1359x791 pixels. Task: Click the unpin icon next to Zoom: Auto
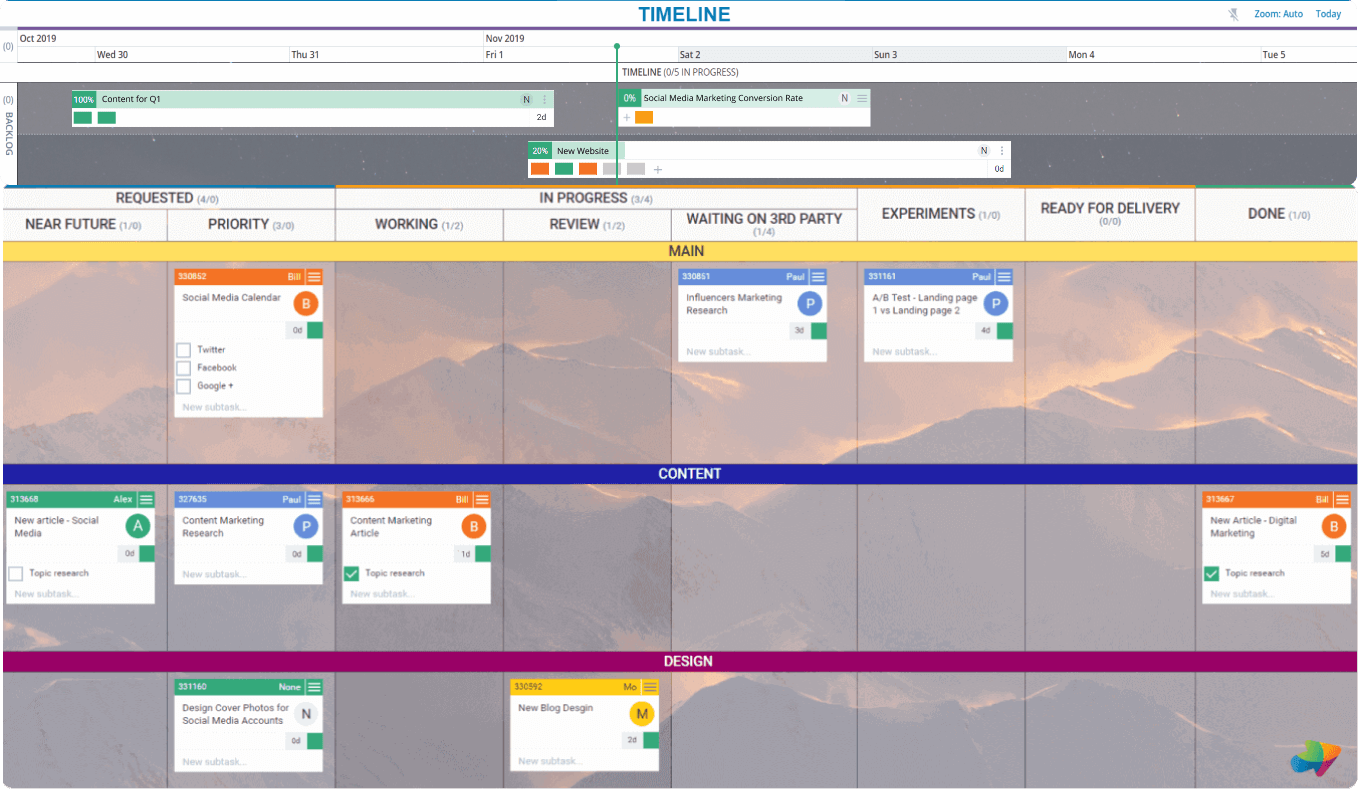coord(1232,13)
